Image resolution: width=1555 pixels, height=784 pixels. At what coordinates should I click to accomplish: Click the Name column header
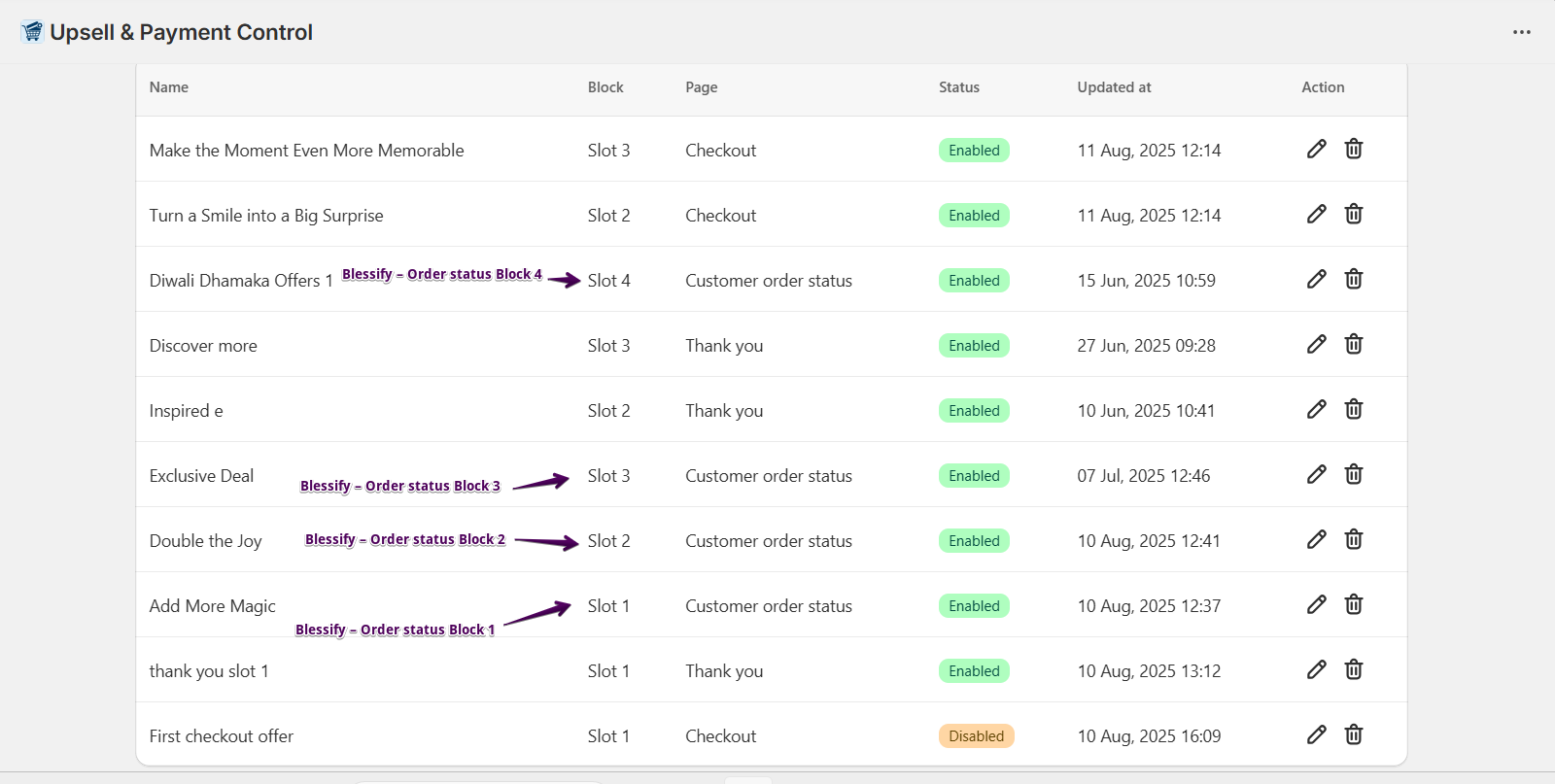pos(169,87)
